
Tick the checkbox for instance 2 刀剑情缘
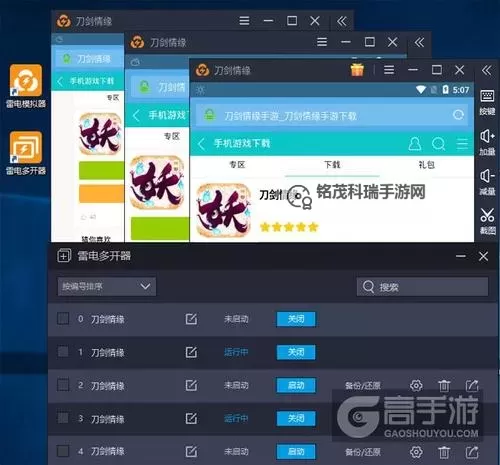click(x=63, y=385)
